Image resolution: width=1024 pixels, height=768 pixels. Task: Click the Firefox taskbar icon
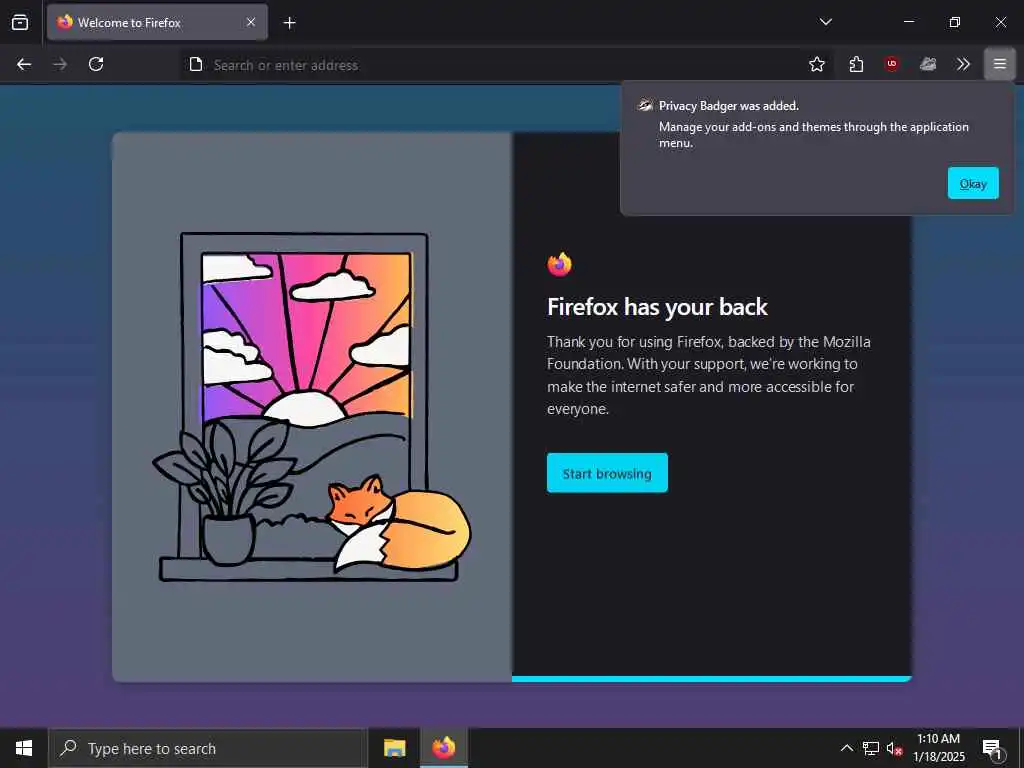pos(443,748)
